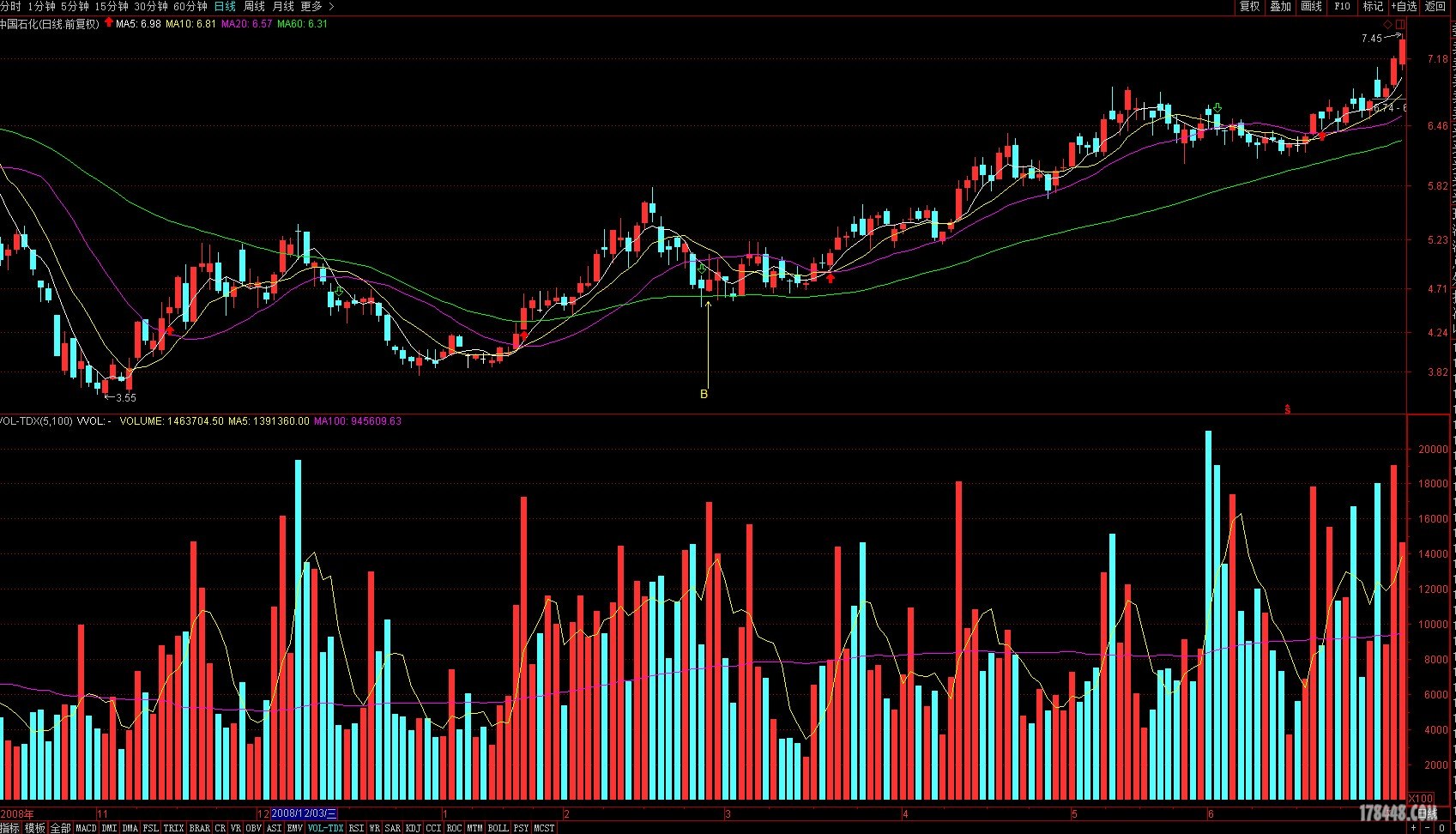Click the green down-arrow signal near June
The width and height of the screenshot is (1456, 834).
[1217, 107]
